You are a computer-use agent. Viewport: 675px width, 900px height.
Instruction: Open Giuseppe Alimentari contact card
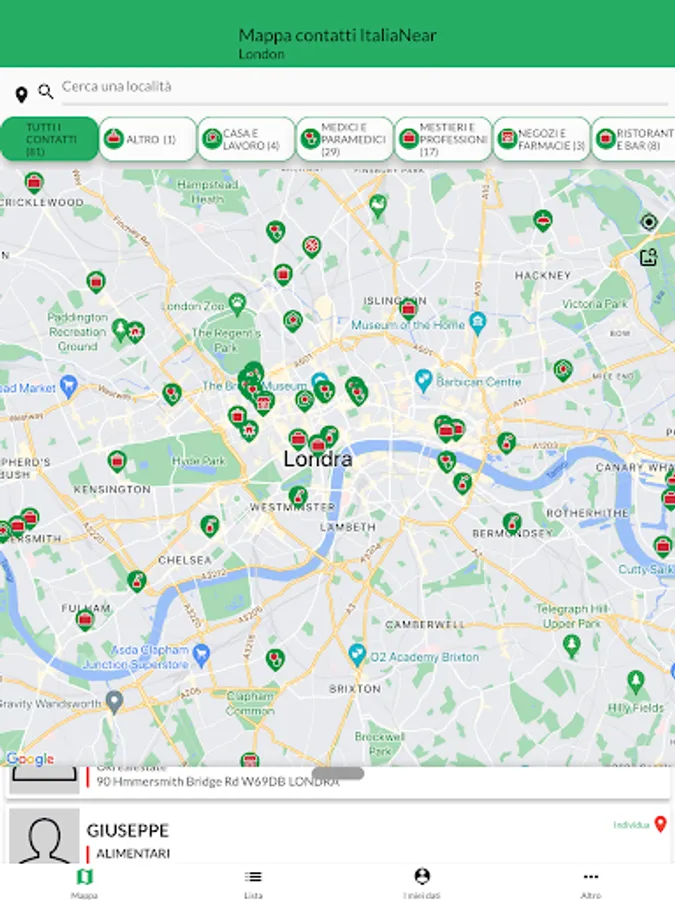click(x=338, y=836)
